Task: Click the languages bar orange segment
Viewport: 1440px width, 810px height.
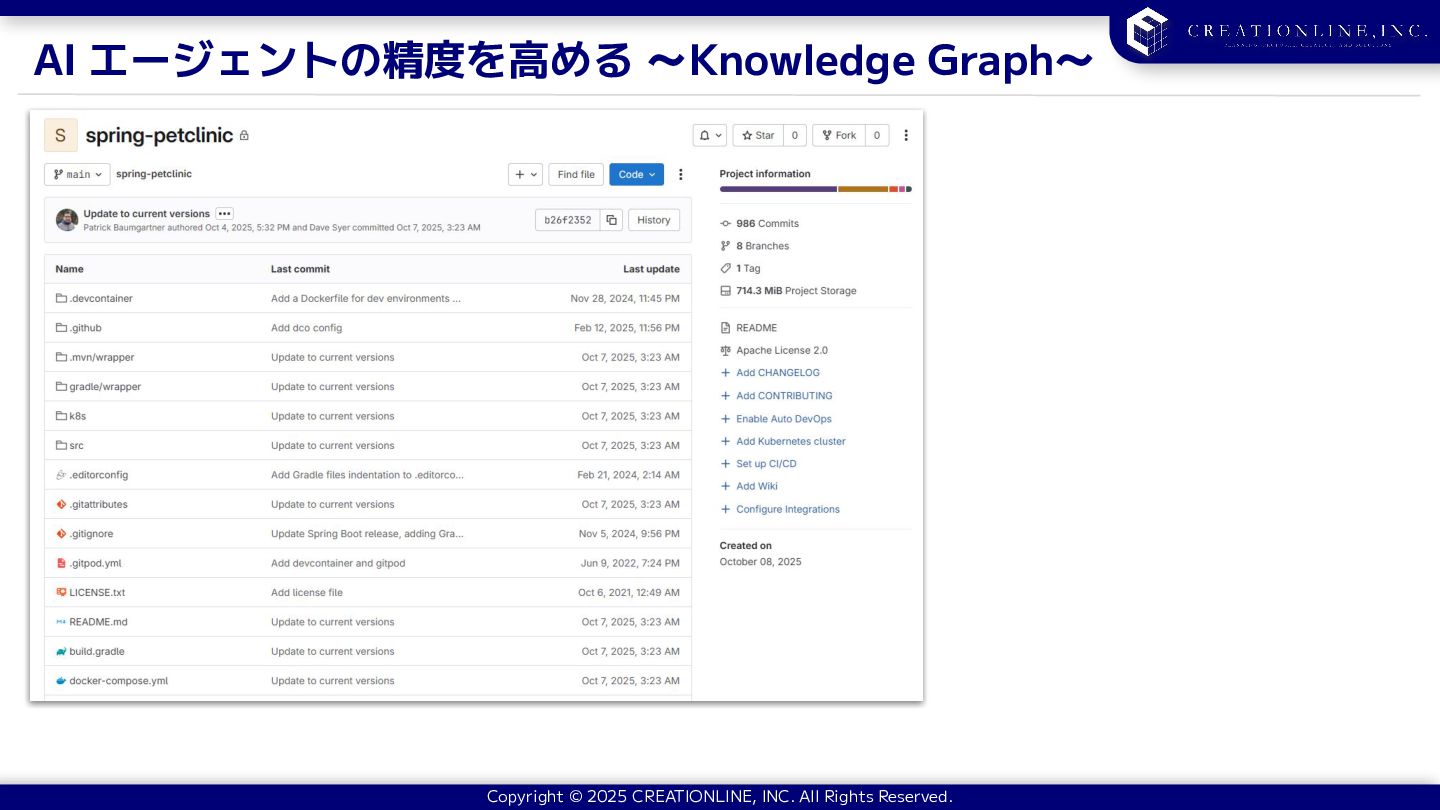Action: pyautogui.click(x=863, y=189)
